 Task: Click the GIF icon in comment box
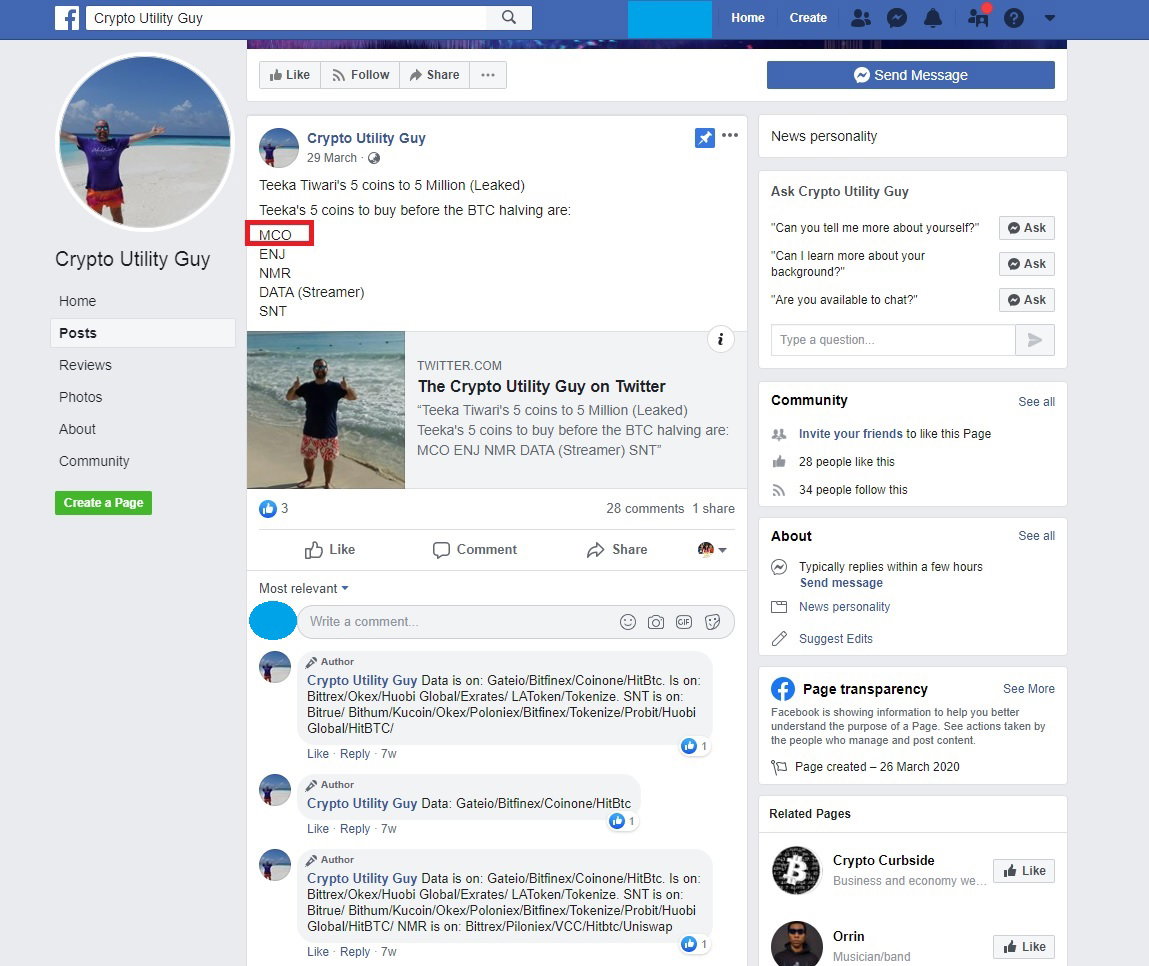[x=684, y=622]
